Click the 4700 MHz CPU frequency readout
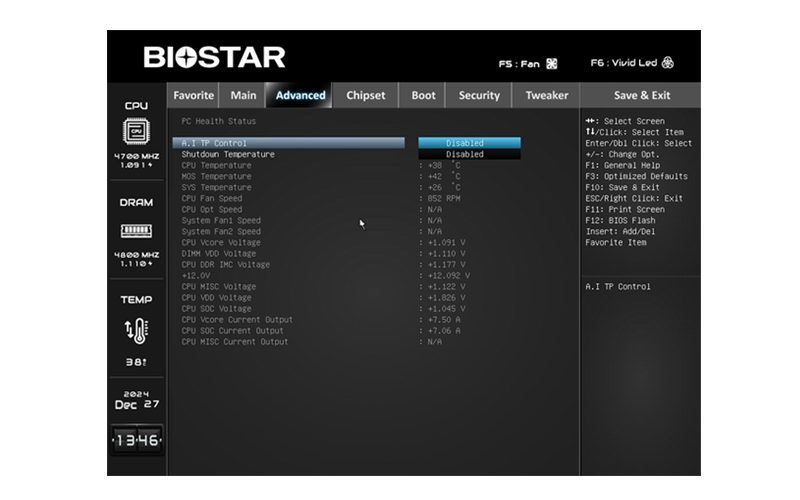This screenshot has height=500, width=800. pyautogui.click(x=136, y=156)
